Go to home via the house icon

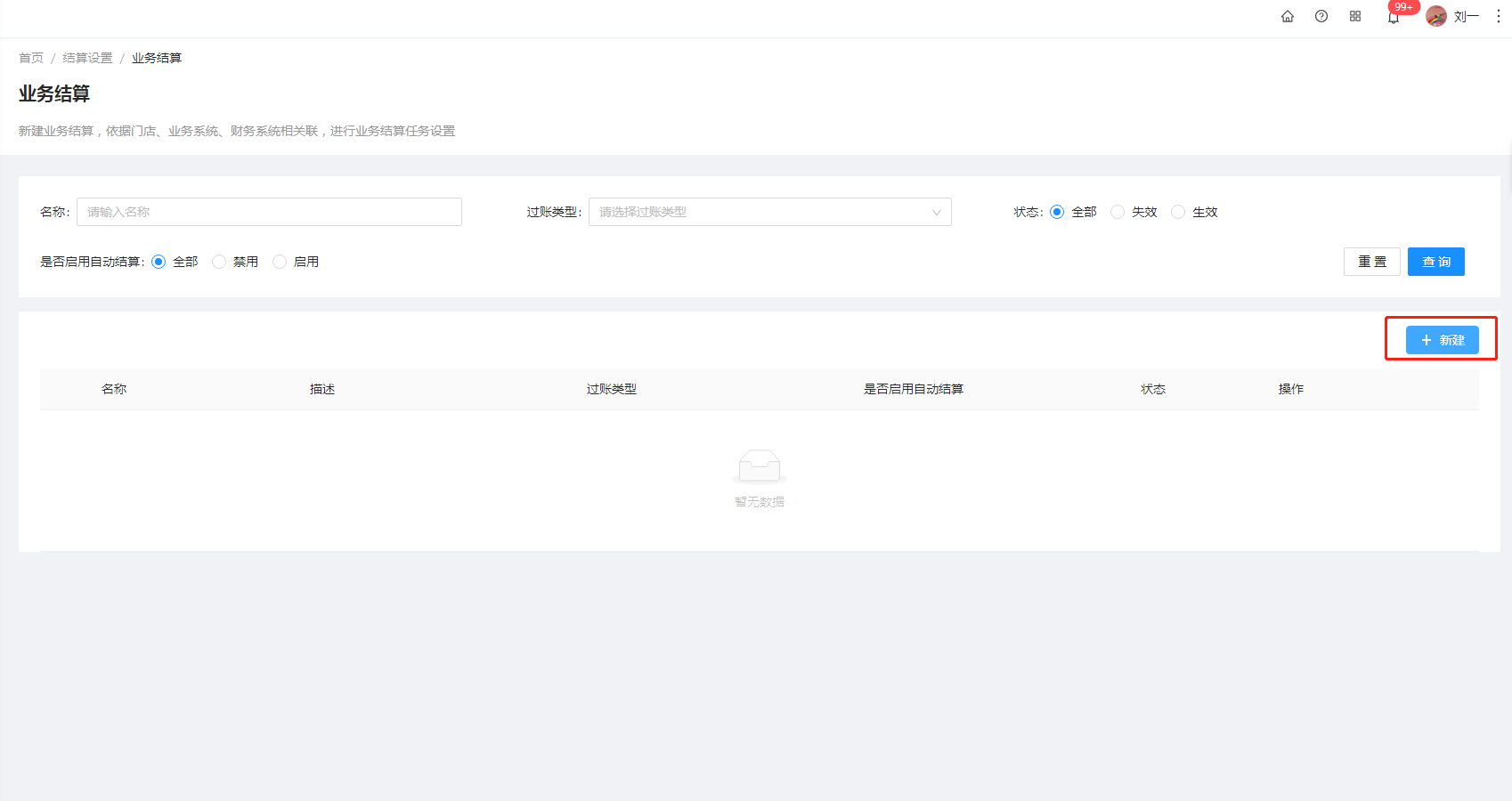pos(1288,16)
